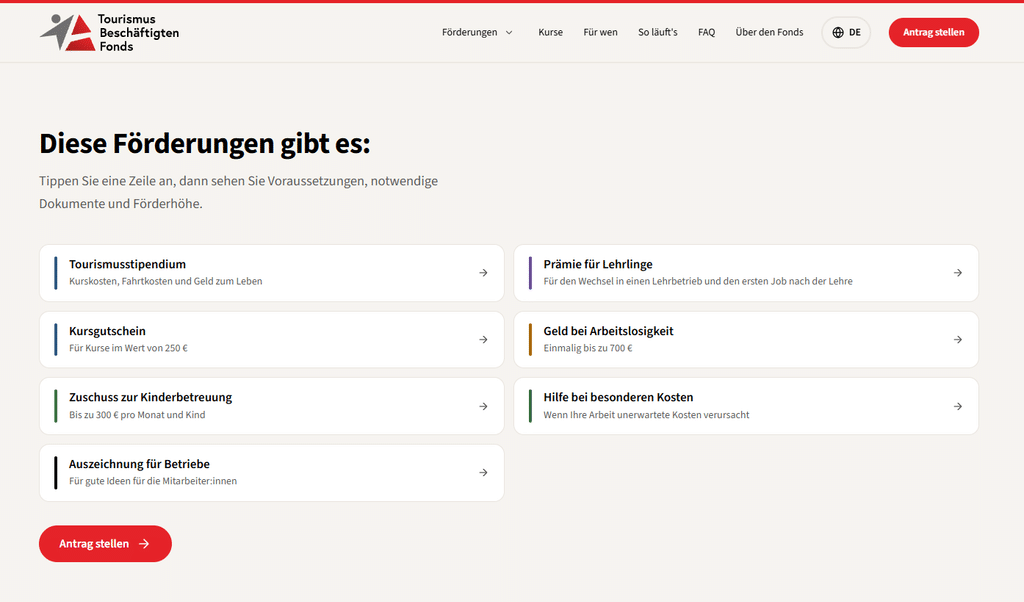The image size is (1024, 602).
Task: Click the text 'Wenn Ihre Arbeit unerwartete Kosten verursacht'
Action: tap(647, 415)
